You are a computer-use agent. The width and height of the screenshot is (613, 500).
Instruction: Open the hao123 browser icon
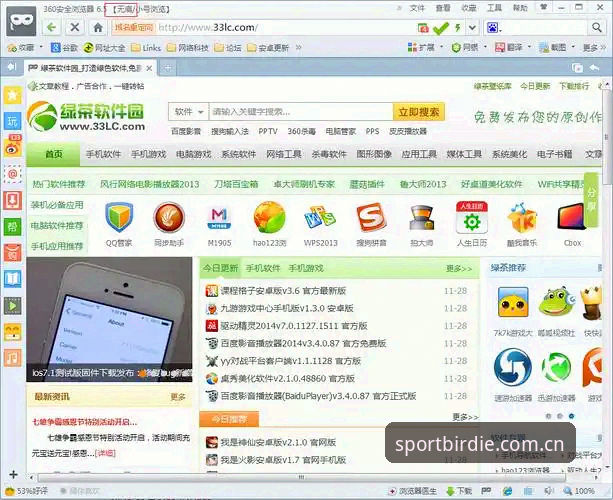(269, 217)
